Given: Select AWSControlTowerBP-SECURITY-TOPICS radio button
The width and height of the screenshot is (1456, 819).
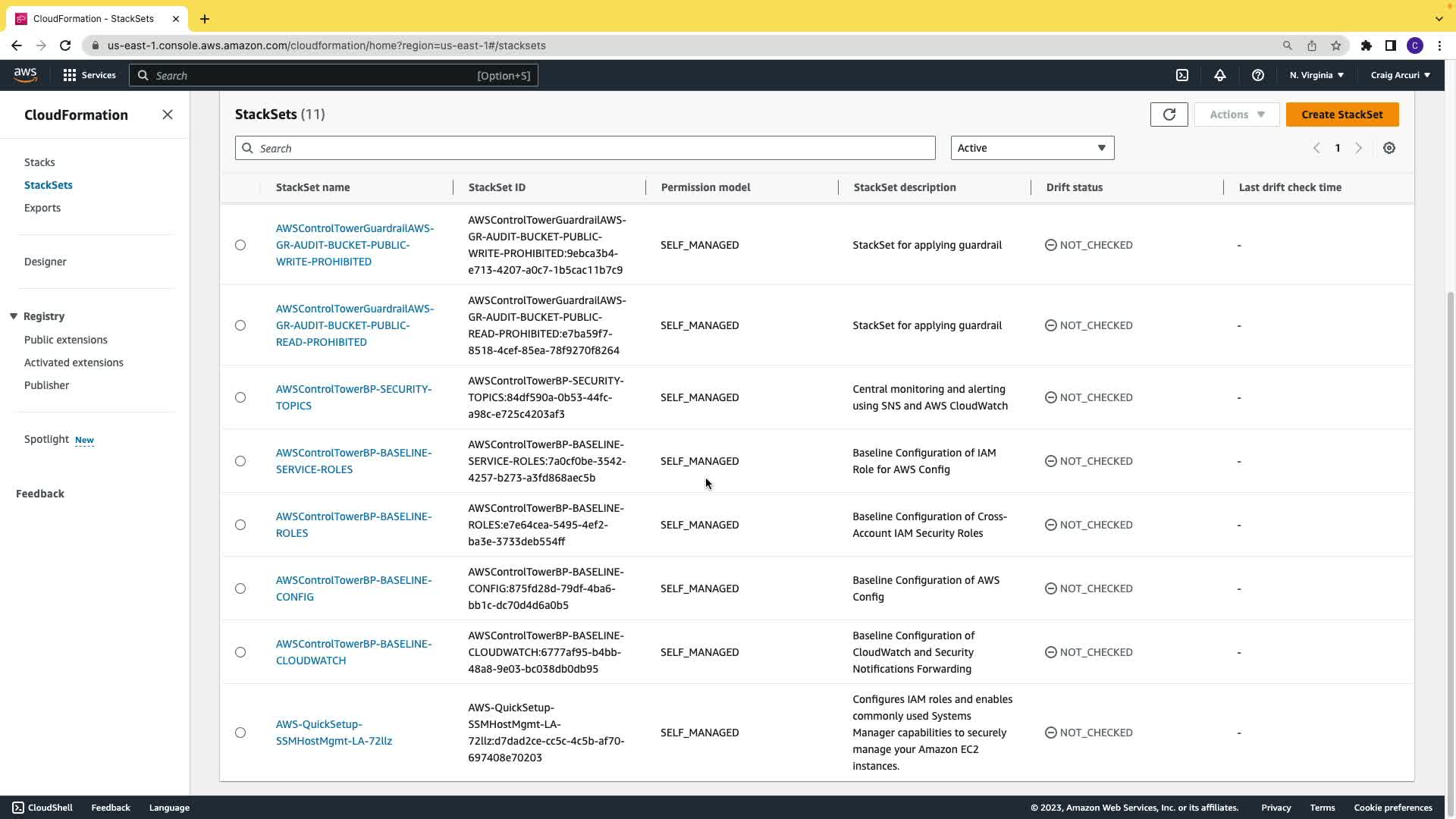Looking at the screenshot, I should [x=240, y=397].
